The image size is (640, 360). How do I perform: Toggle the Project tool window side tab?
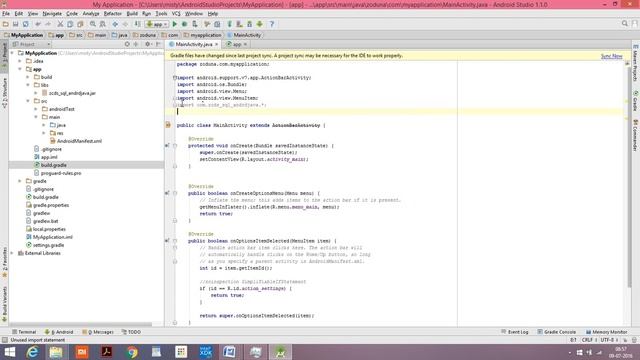(x=4, y=56)
